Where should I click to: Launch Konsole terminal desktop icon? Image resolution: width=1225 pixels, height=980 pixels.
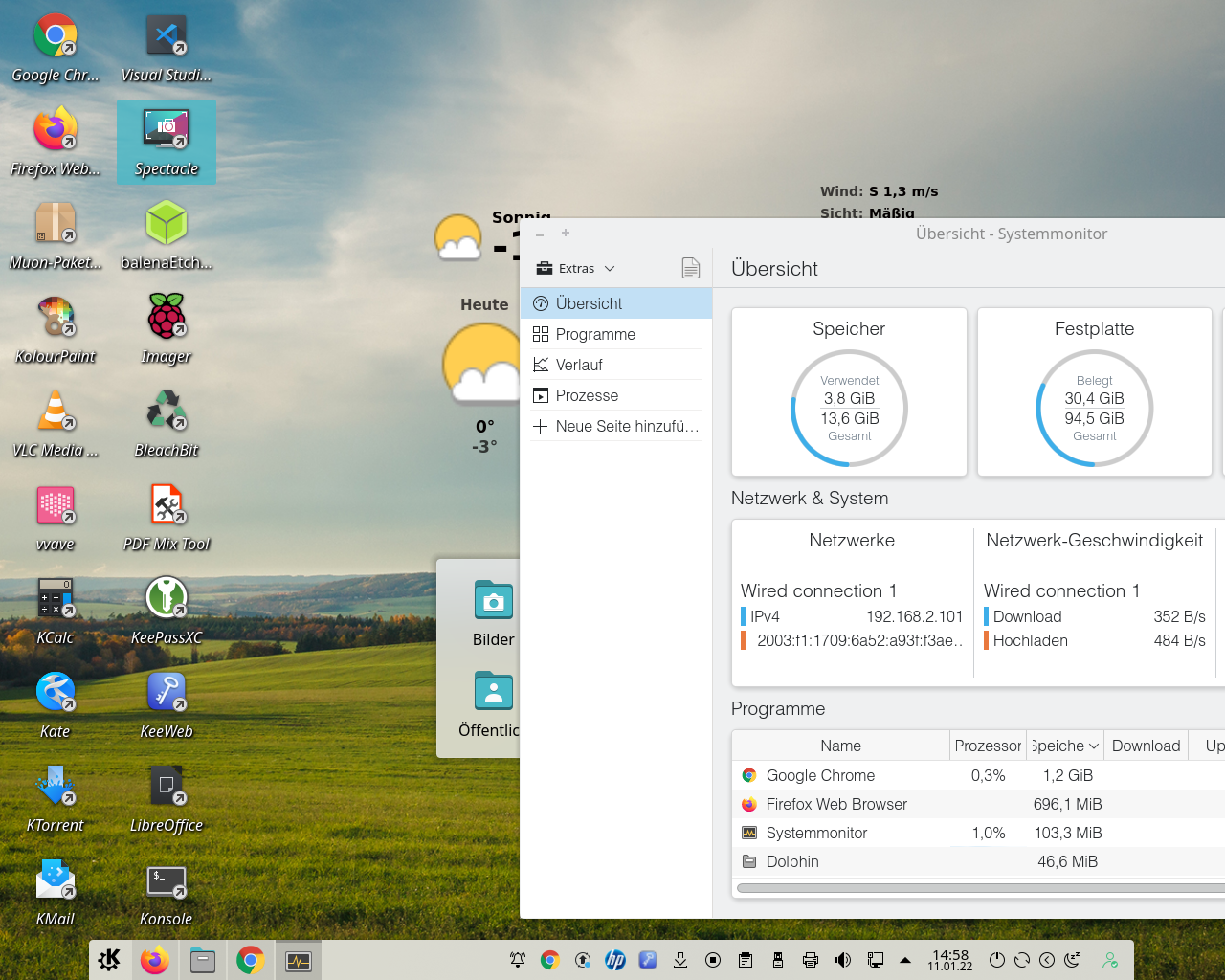pos(167,892)
